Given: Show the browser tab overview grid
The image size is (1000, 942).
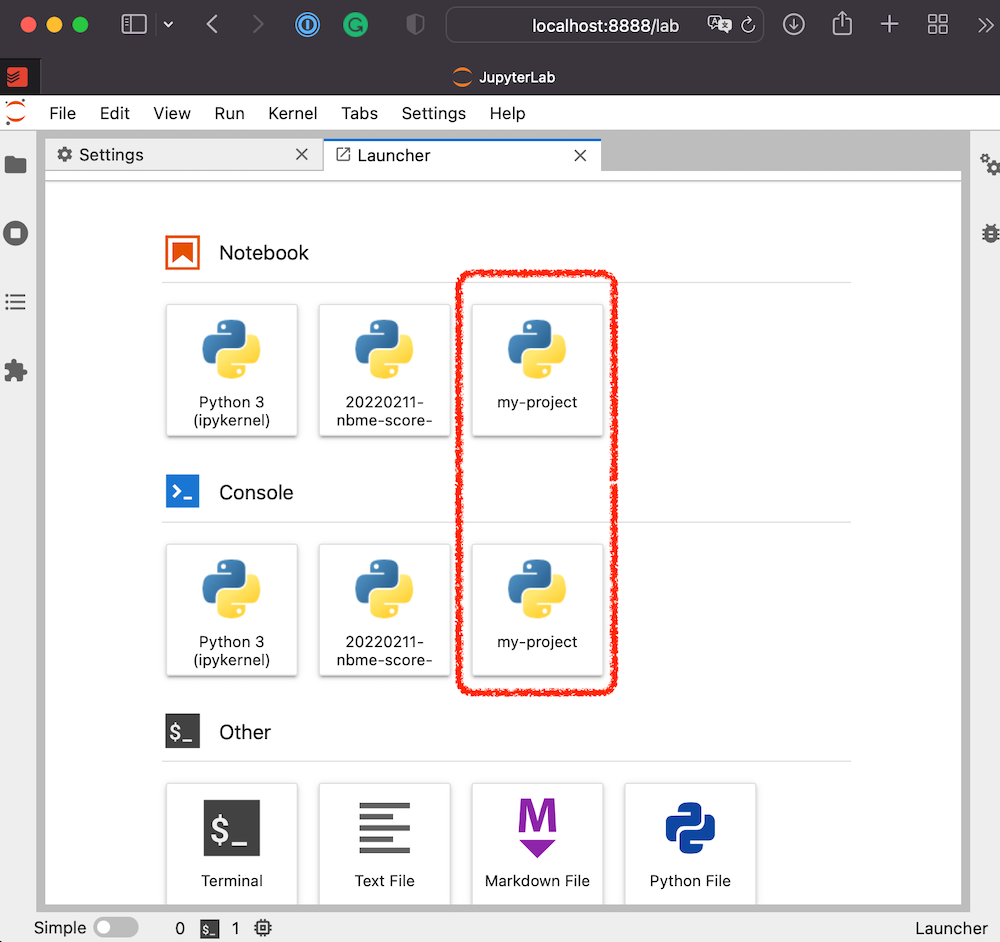Looking at the screenshot, I should [938, 25].
